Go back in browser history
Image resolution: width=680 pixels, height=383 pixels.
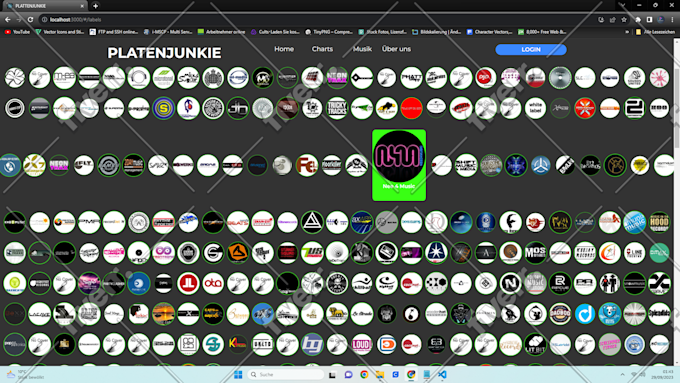pos(8,20)
